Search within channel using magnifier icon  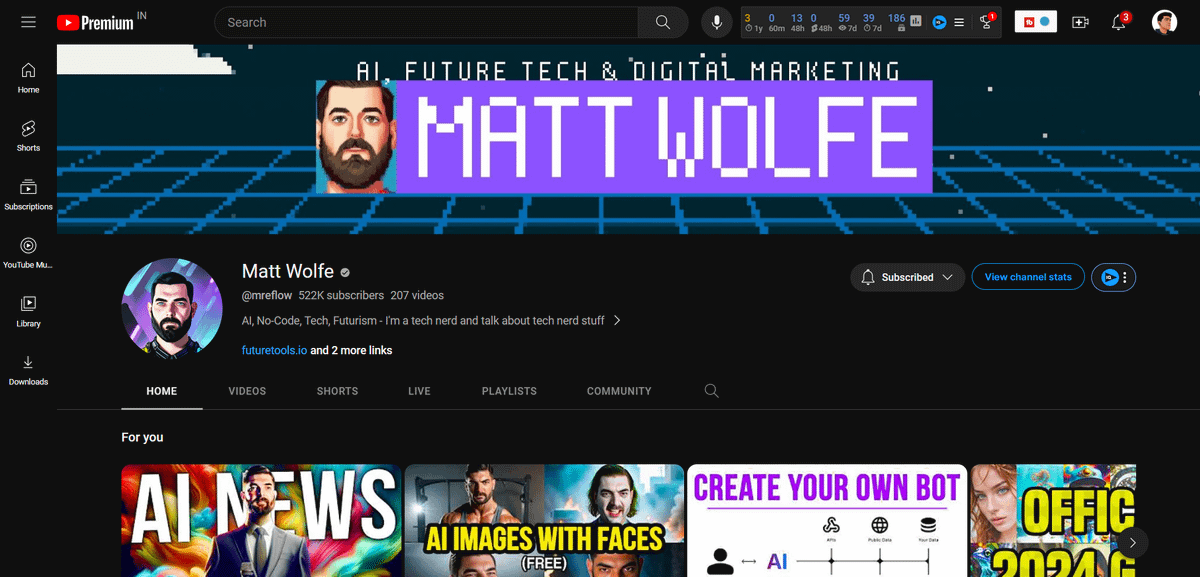(711, 391)
